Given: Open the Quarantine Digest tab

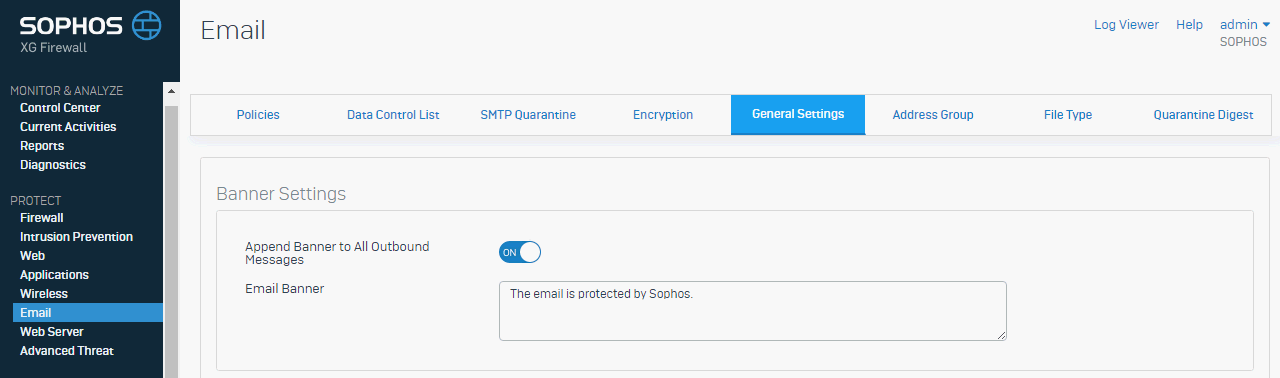Looking at the screenshot, I should 1203,115.
